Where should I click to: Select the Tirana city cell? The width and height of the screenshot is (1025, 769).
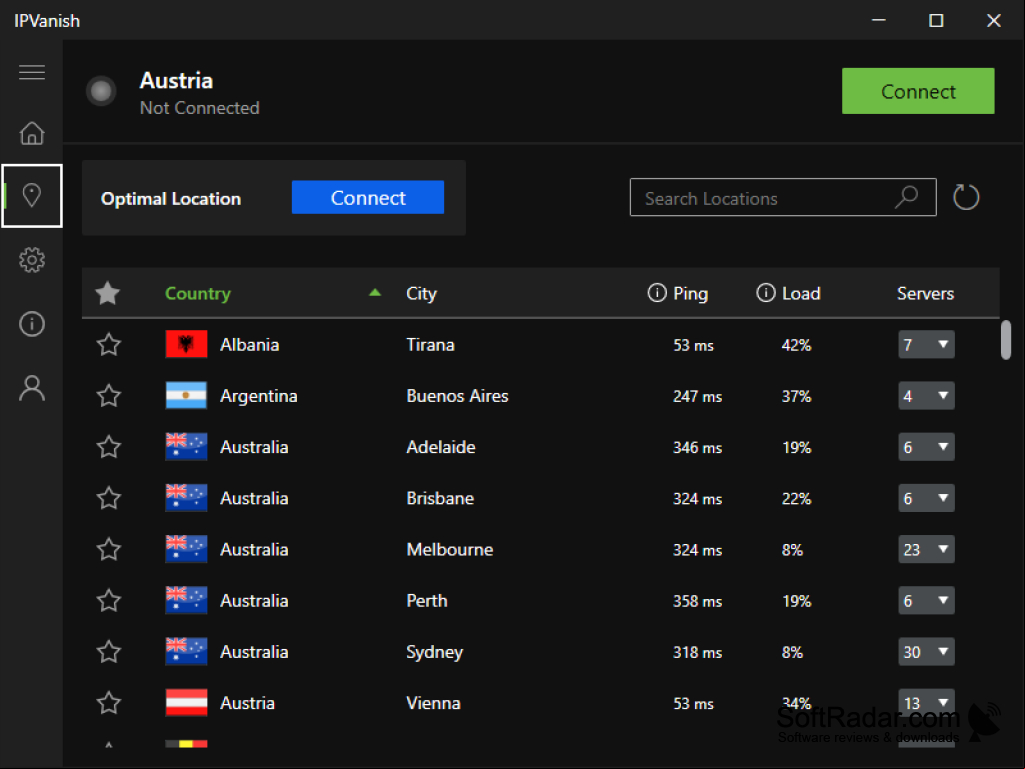[430, 345]
